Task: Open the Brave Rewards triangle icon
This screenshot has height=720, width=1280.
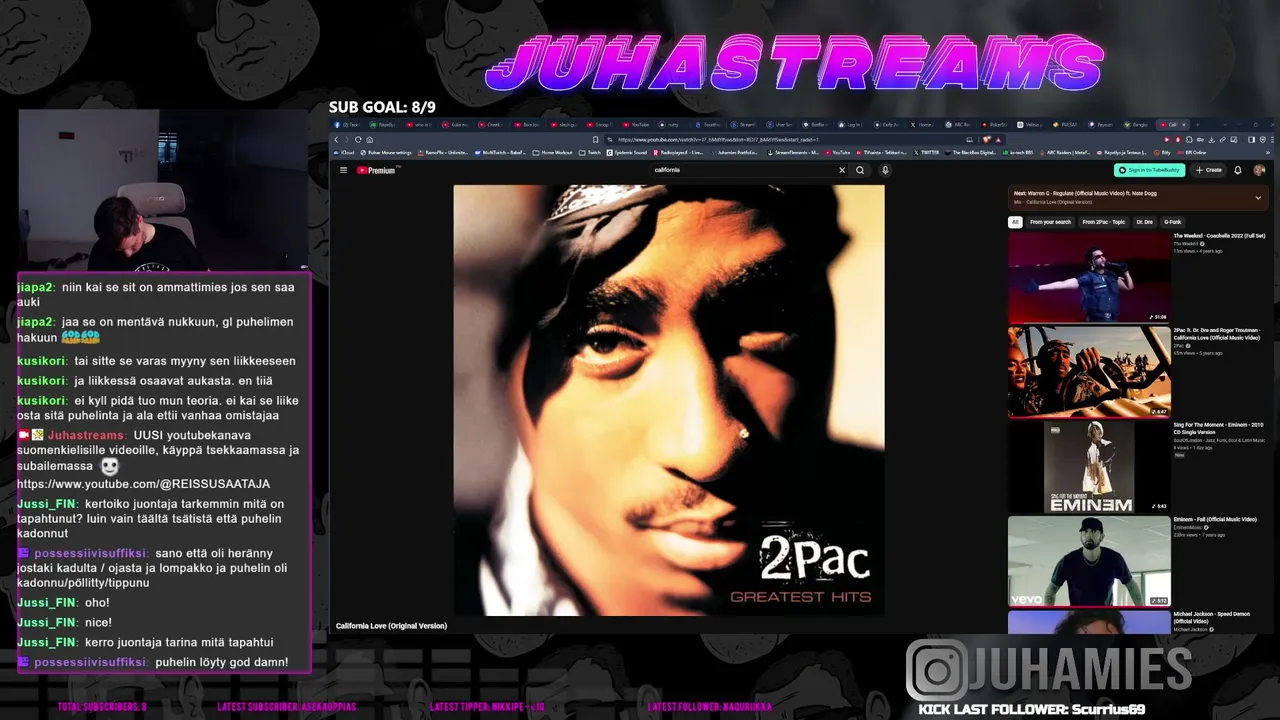Action: coord(998,140)
